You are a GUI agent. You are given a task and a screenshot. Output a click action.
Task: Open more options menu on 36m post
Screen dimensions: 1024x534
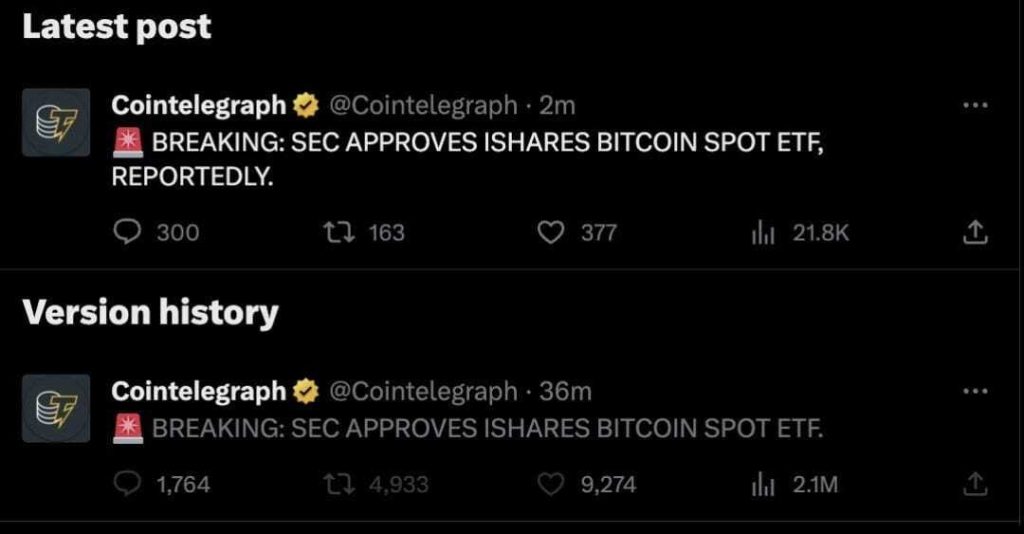pos(974,391)
